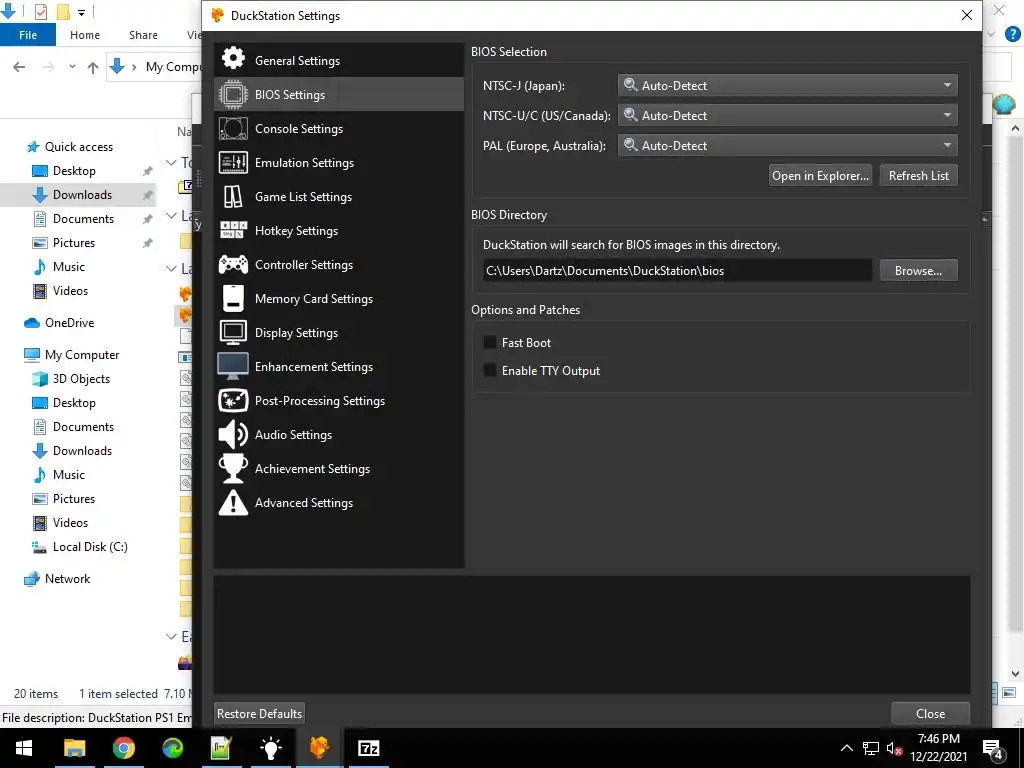Screen dimensions: 1024x768
Task: Click the Enhancement Settings screen icon
Action: click(233, 366)
